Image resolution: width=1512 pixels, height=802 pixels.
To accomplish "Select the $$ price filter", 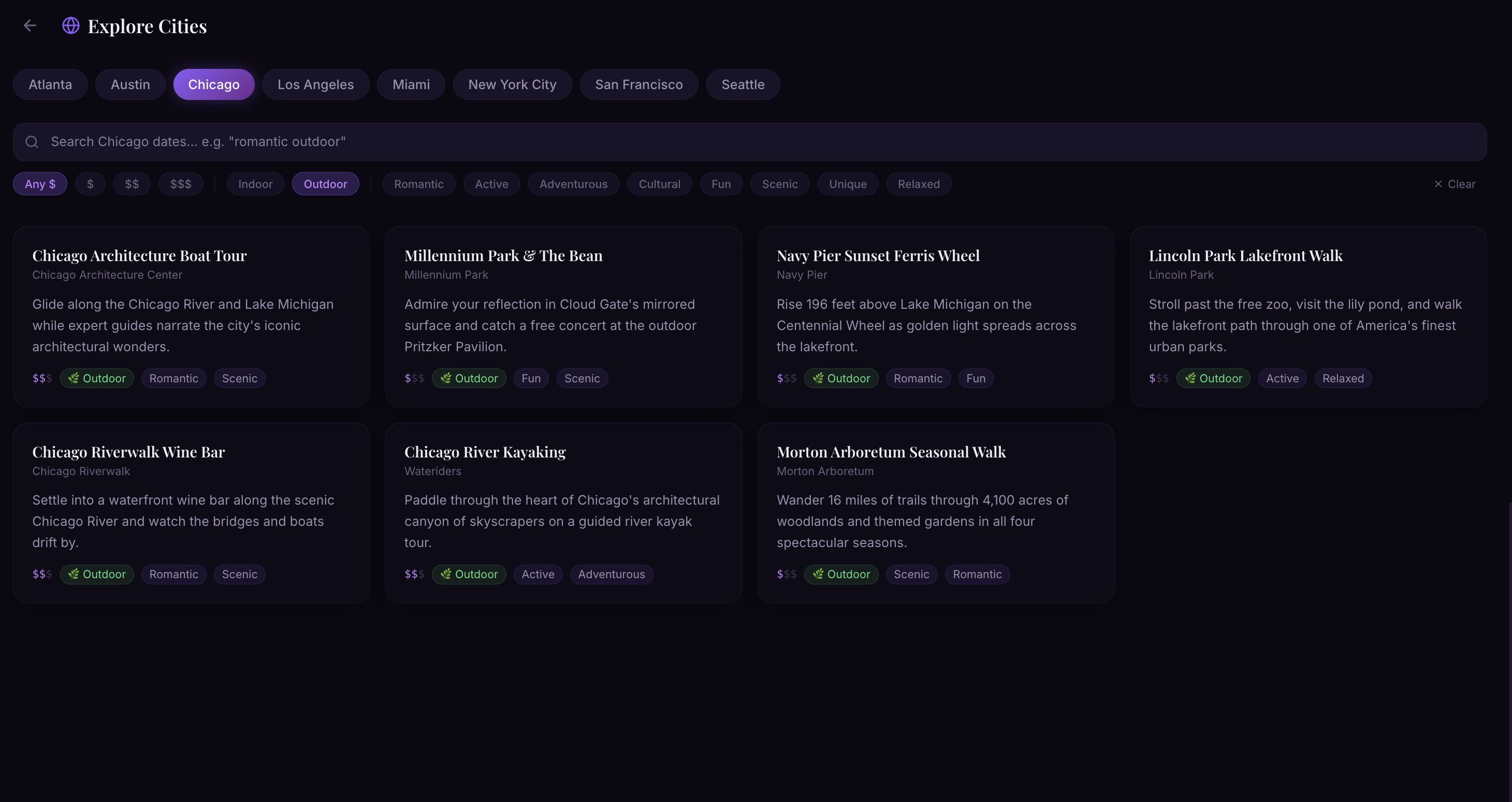I will (132, 184).
